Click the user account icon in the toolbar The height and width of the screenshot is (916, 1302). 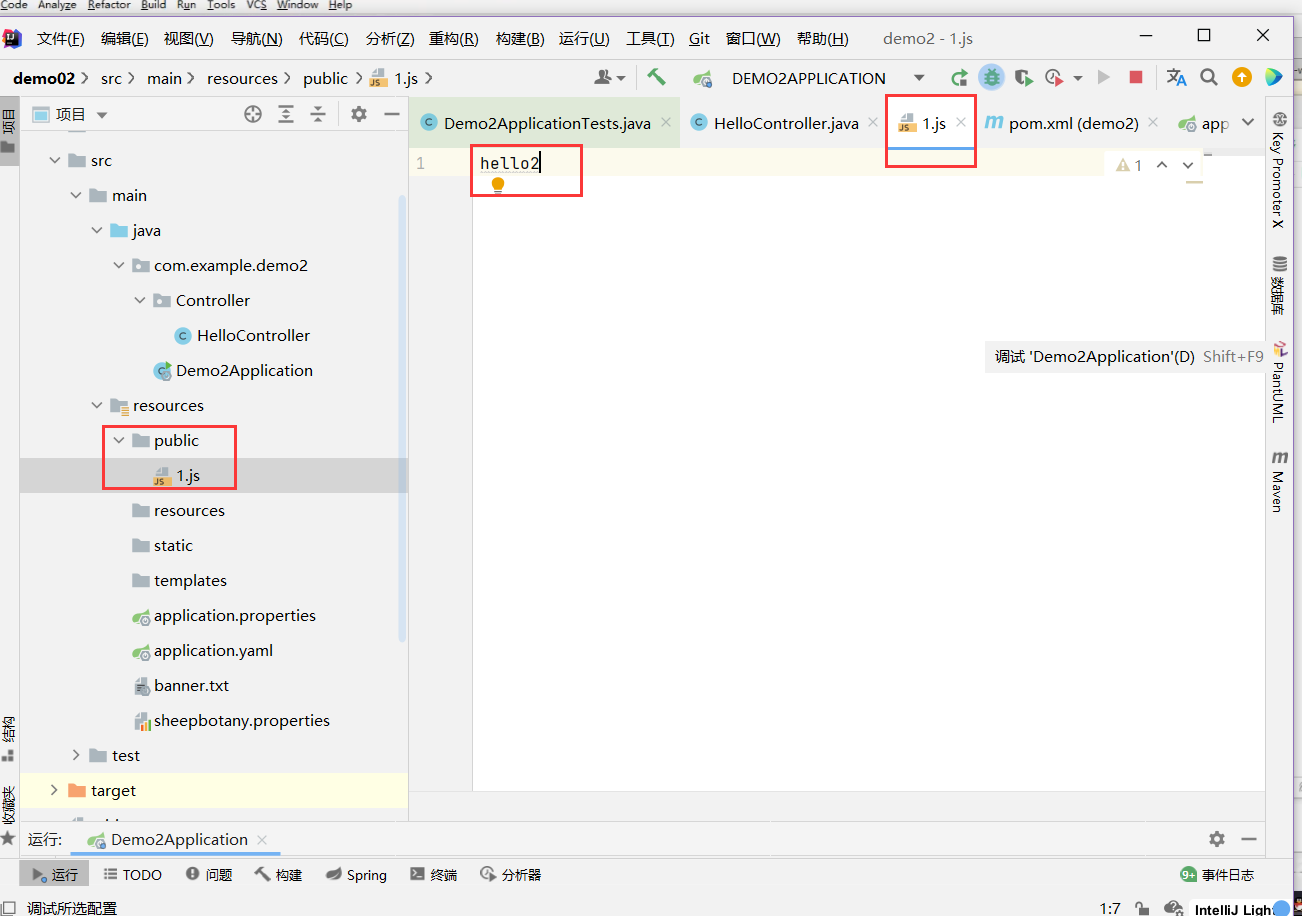605,77
